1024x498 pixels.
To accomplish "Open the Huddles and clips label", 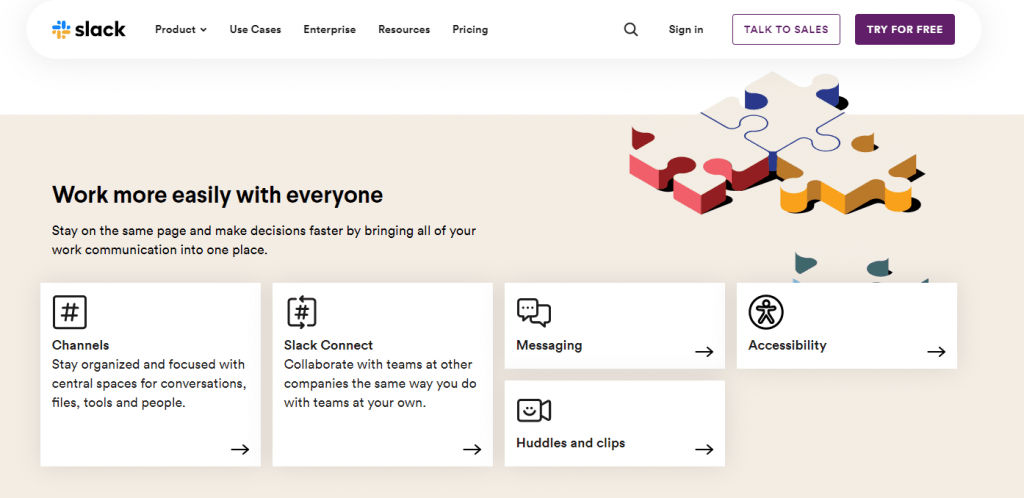I will [x=571, y=443].
